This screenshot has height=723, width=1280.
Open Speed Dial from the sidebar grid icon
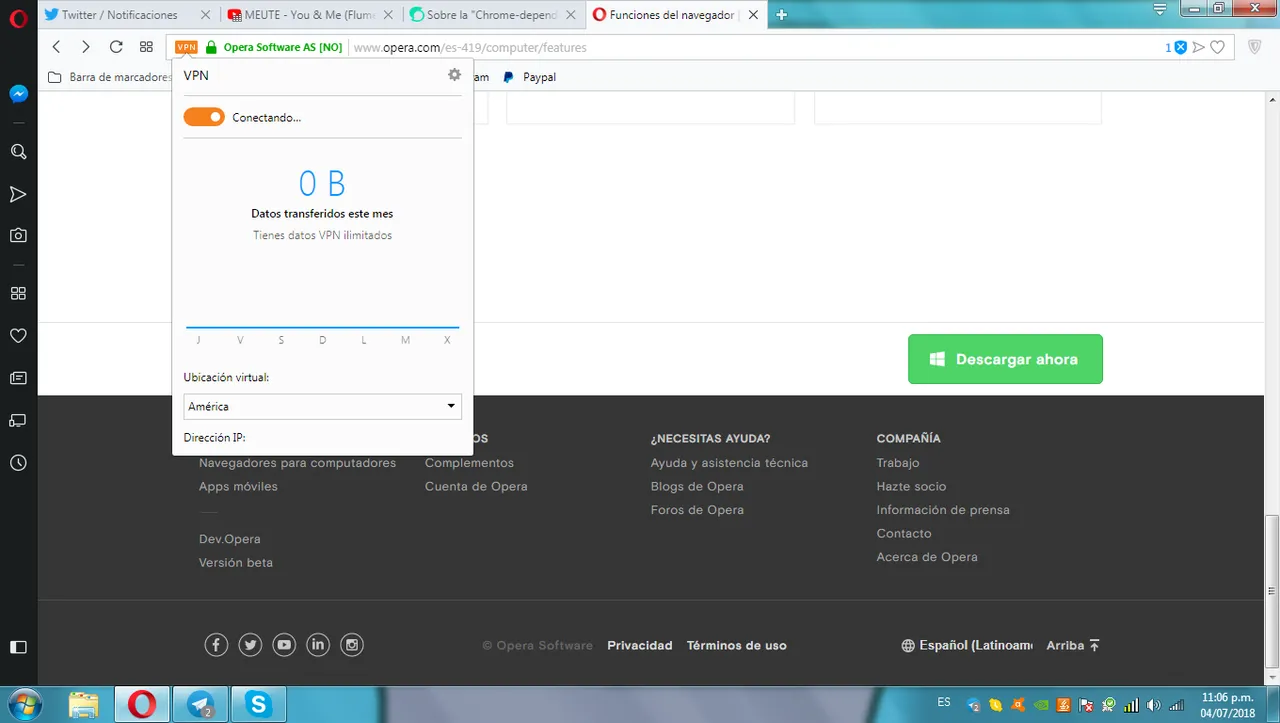click(18, 294)
